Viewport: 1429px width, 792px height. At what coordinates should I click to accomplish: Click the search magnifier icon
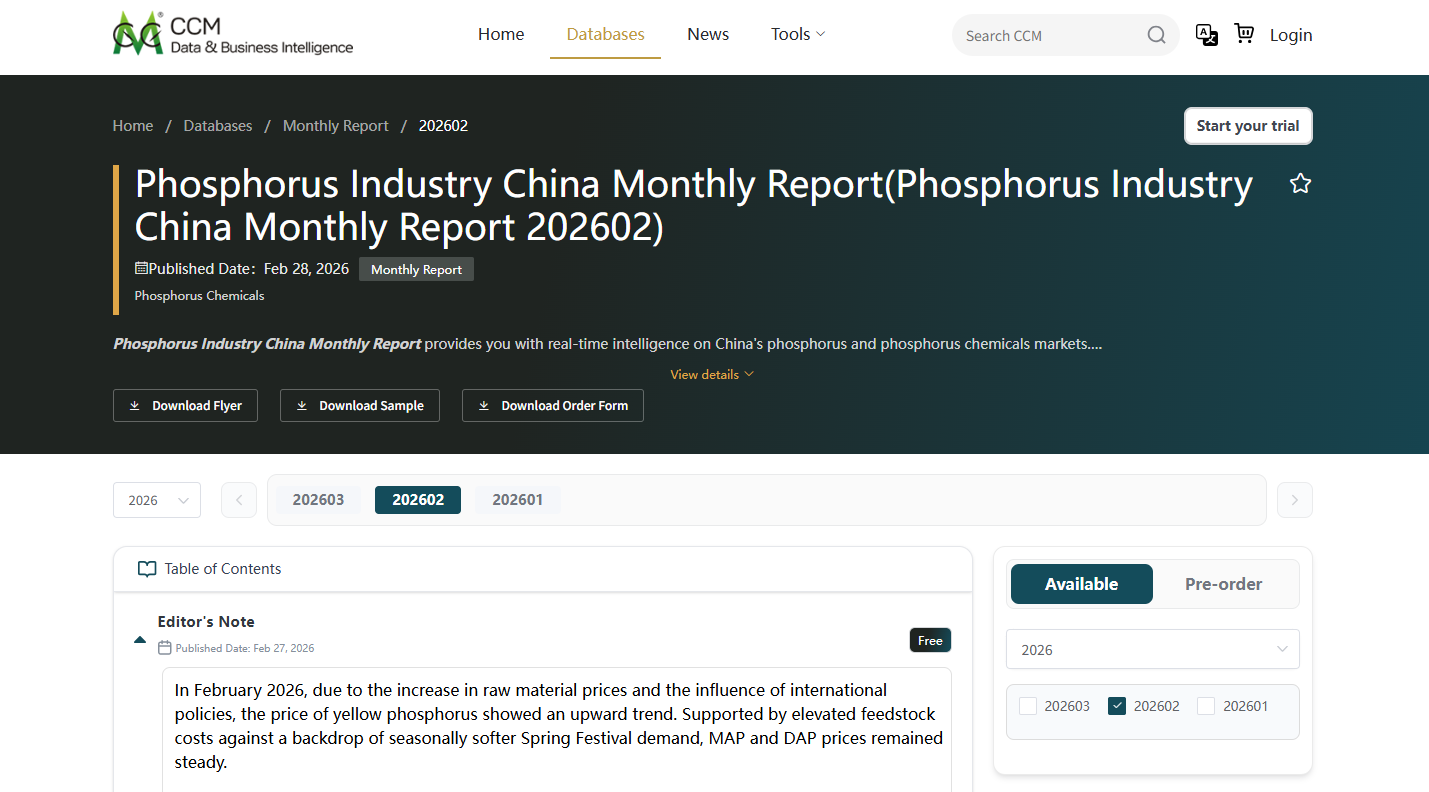click(1156, 34)
